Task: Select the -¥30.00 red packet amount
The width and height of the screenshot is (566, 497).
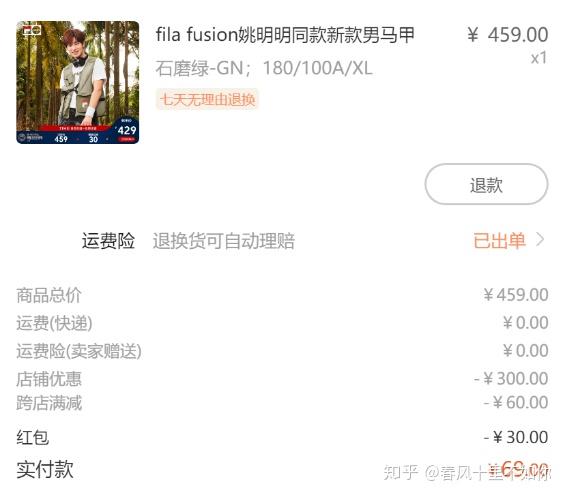Action: tap(516, 437)
